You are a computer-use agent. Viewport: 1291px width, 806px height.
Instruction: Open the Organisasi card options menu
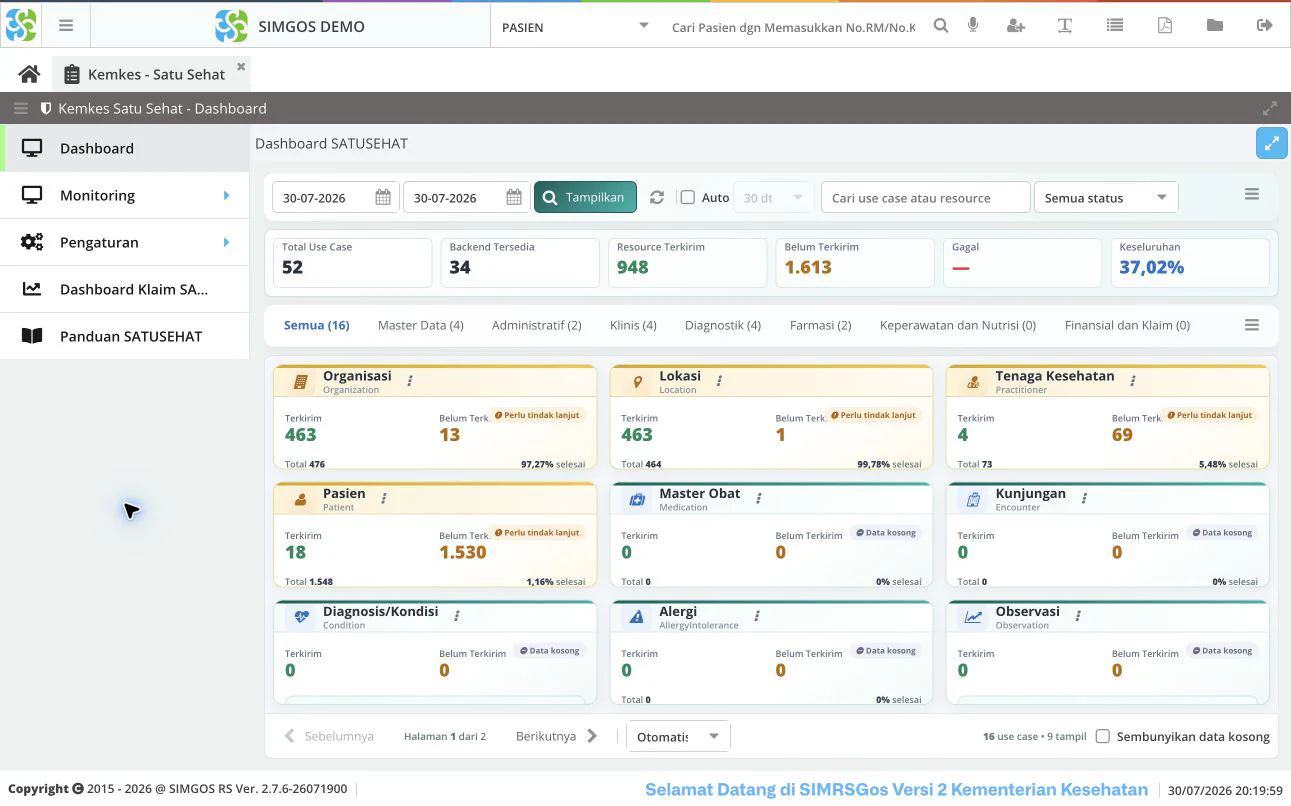(x=410, y=381)
